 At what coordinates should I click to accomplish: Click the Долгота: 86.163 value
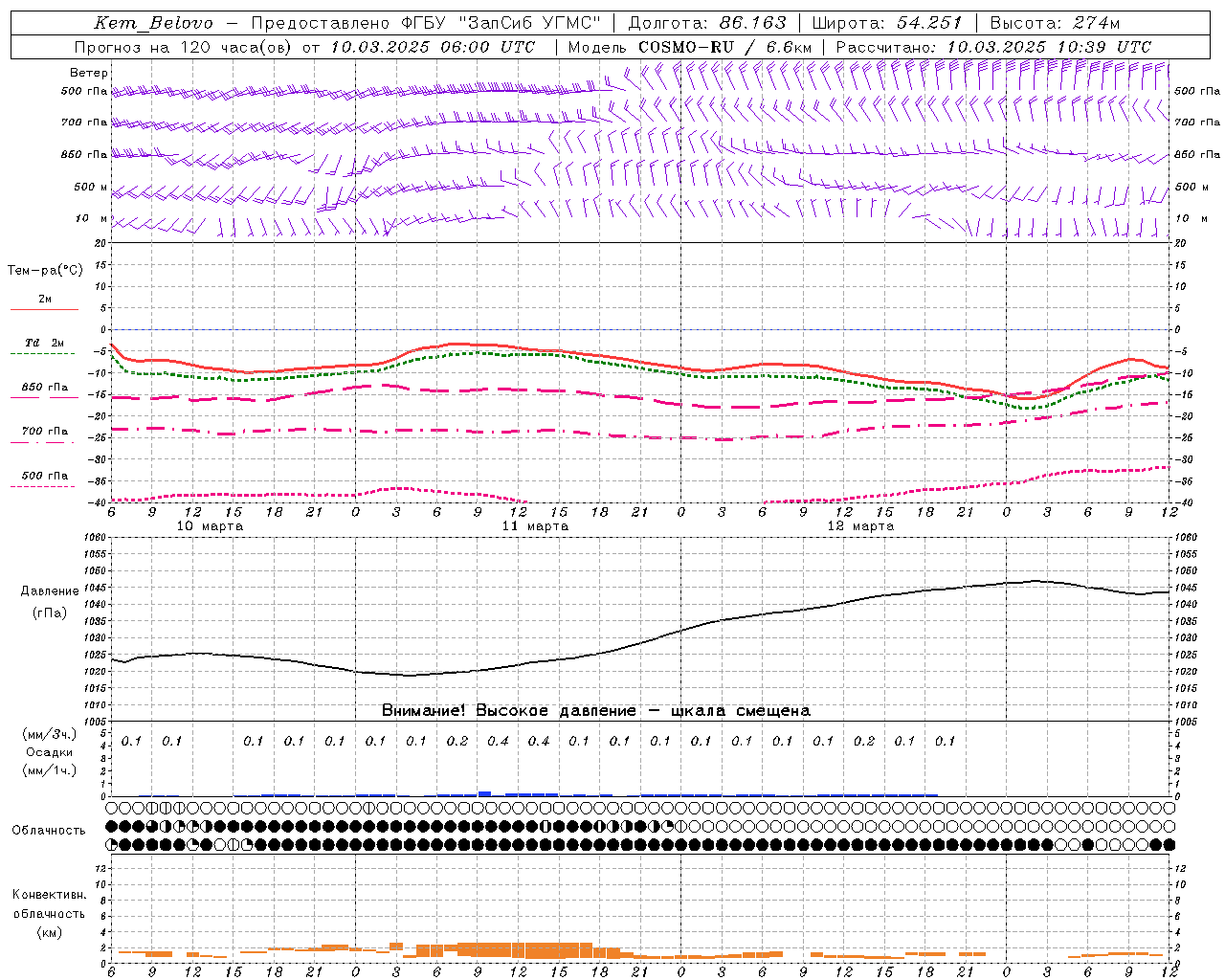pyautogui.click(x=707, y=23)
